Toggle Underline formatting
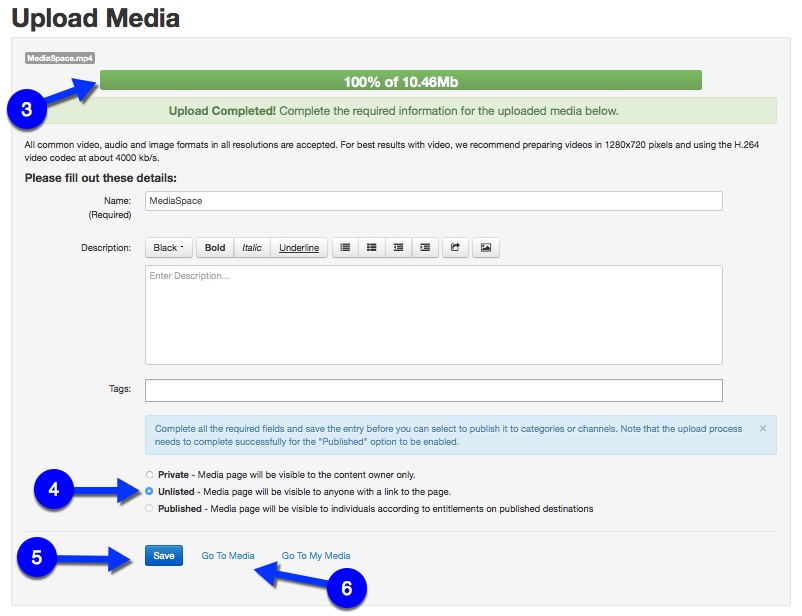 coord(299,247)
